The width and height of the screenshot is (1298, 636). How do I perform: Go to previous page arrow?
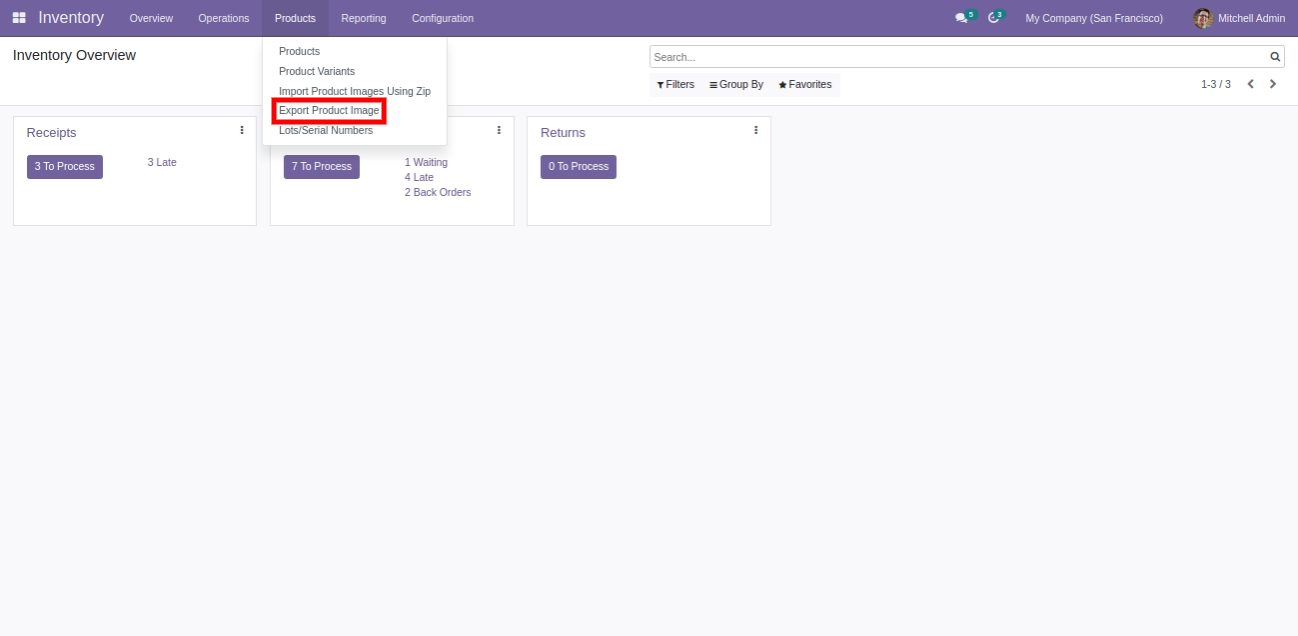[x=1250, y=84]
